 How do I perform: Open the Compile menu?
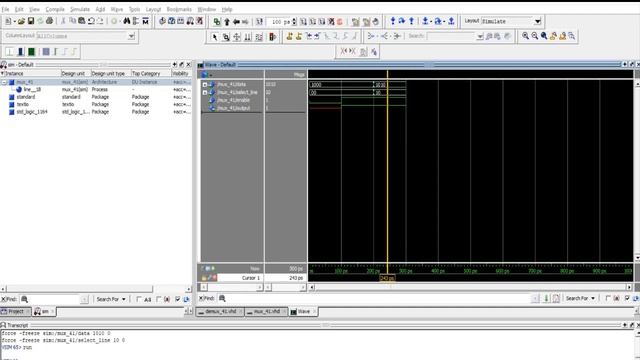pos(55,9)
